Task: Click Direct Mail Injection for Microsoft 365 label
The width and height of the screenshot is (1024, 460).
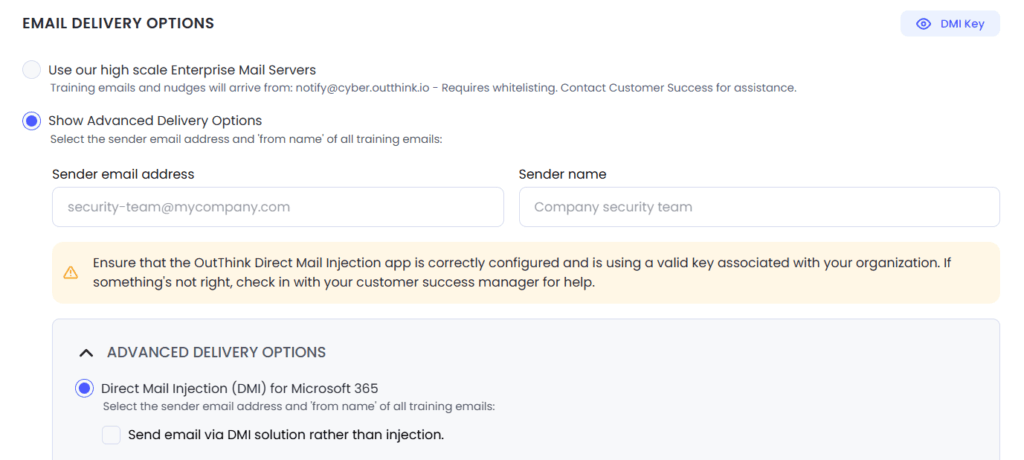Action: coord(240,389)
